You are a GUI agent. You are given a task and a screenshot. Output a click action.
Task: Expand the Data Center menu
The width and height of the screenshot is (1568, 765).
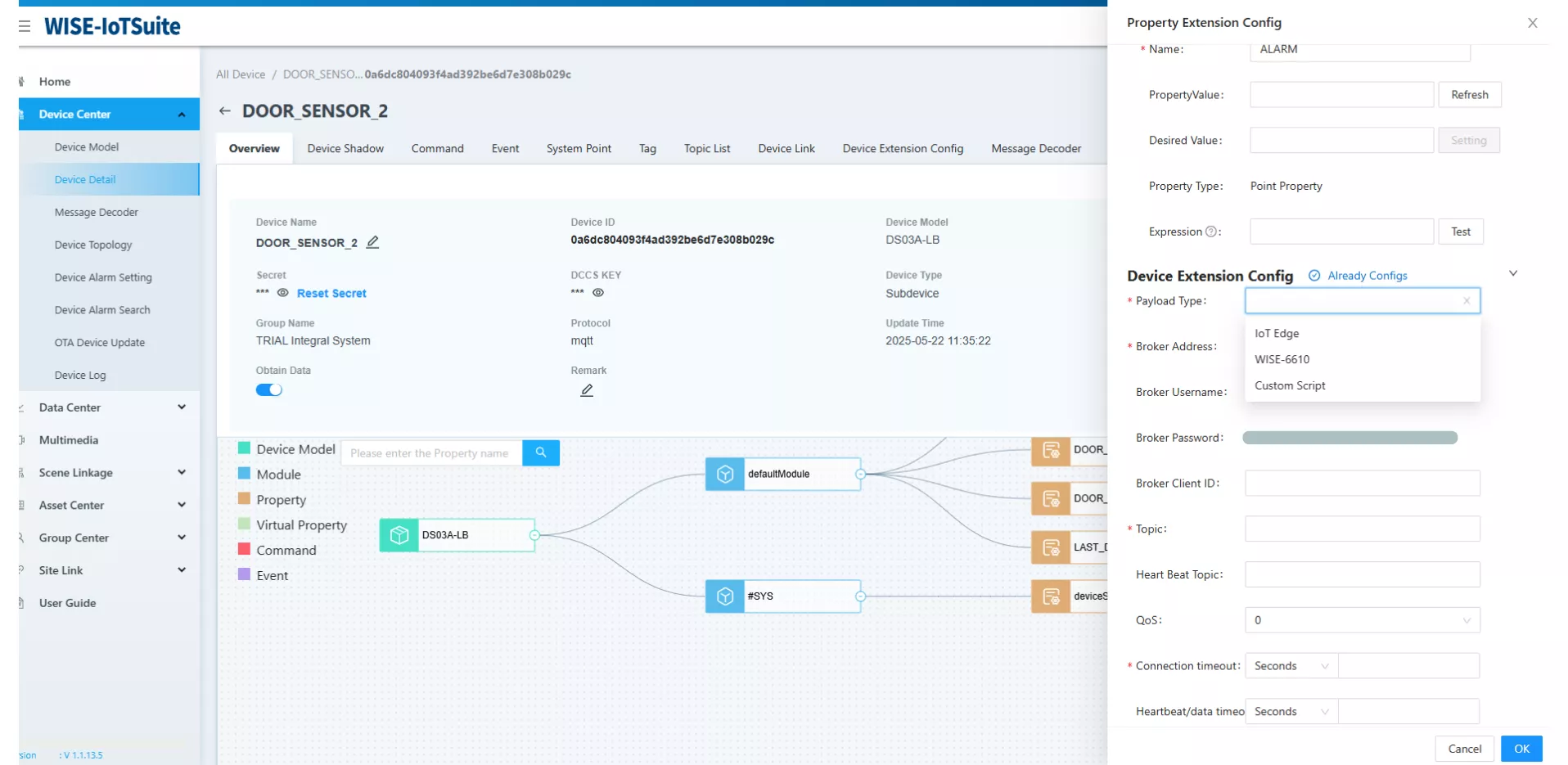point(182,407)
